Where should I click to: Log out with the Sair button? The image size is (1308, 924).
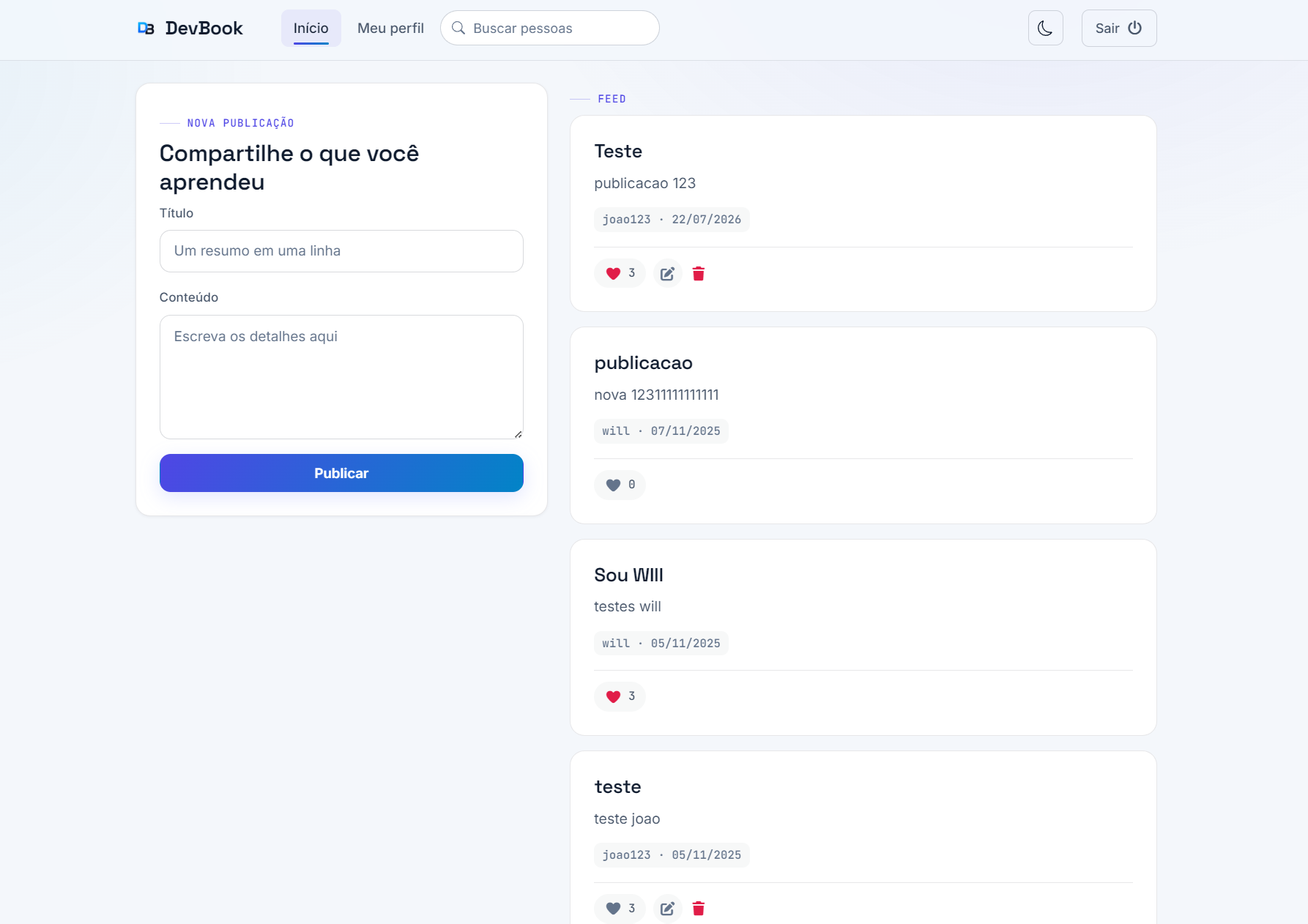click(1119, 28)
